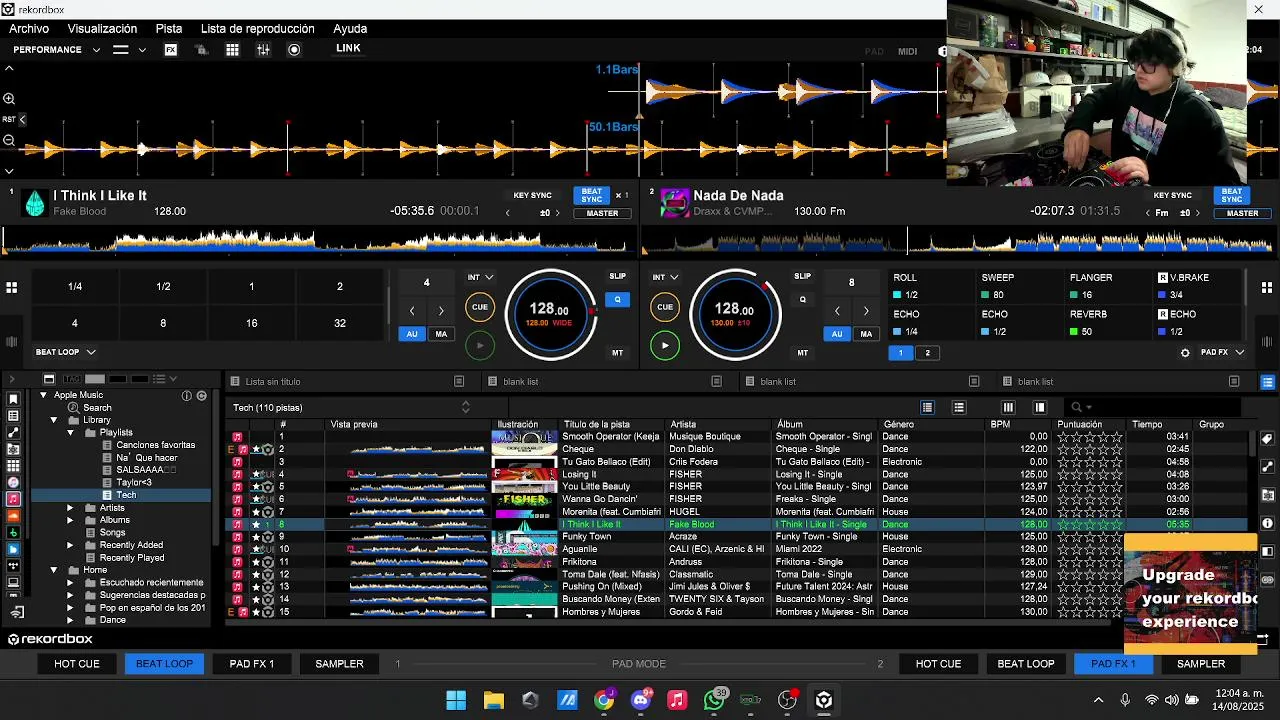
Task: Set deck 1 as MASTER
Action: [602, 213]
